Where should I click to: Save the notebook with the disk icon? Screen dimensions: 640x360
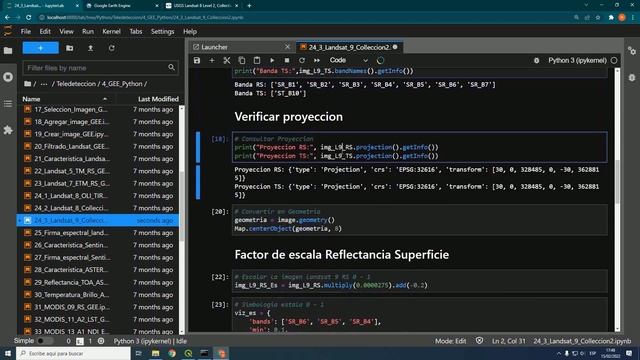pos(197,60)
